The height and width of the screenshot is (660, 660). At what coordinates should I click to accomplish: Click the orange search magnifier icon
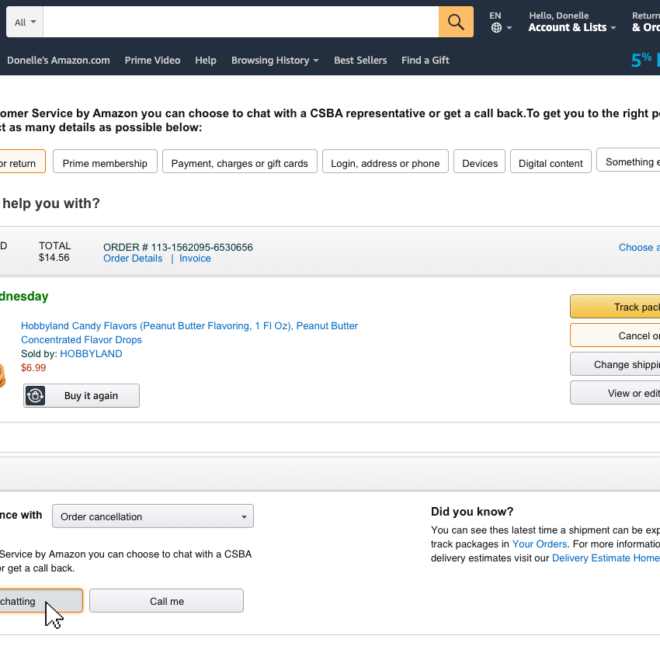(456, 22)
